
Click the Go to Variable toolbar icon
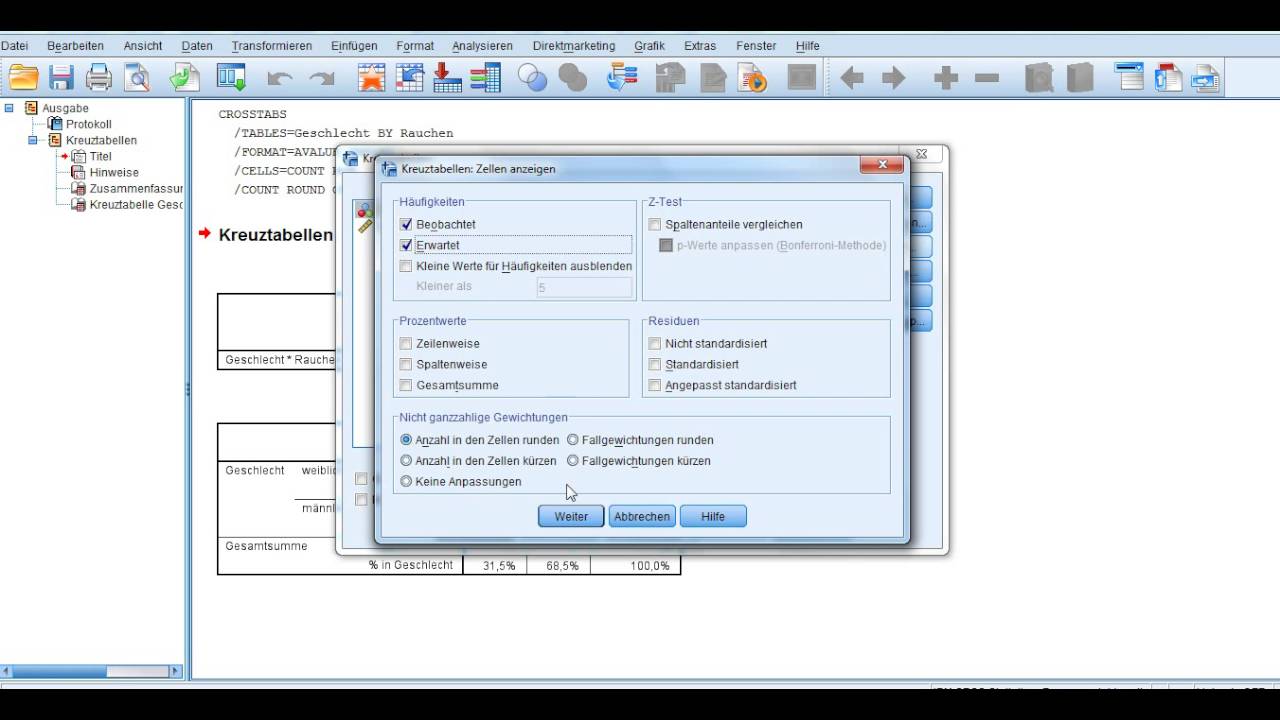pos(447,78)
